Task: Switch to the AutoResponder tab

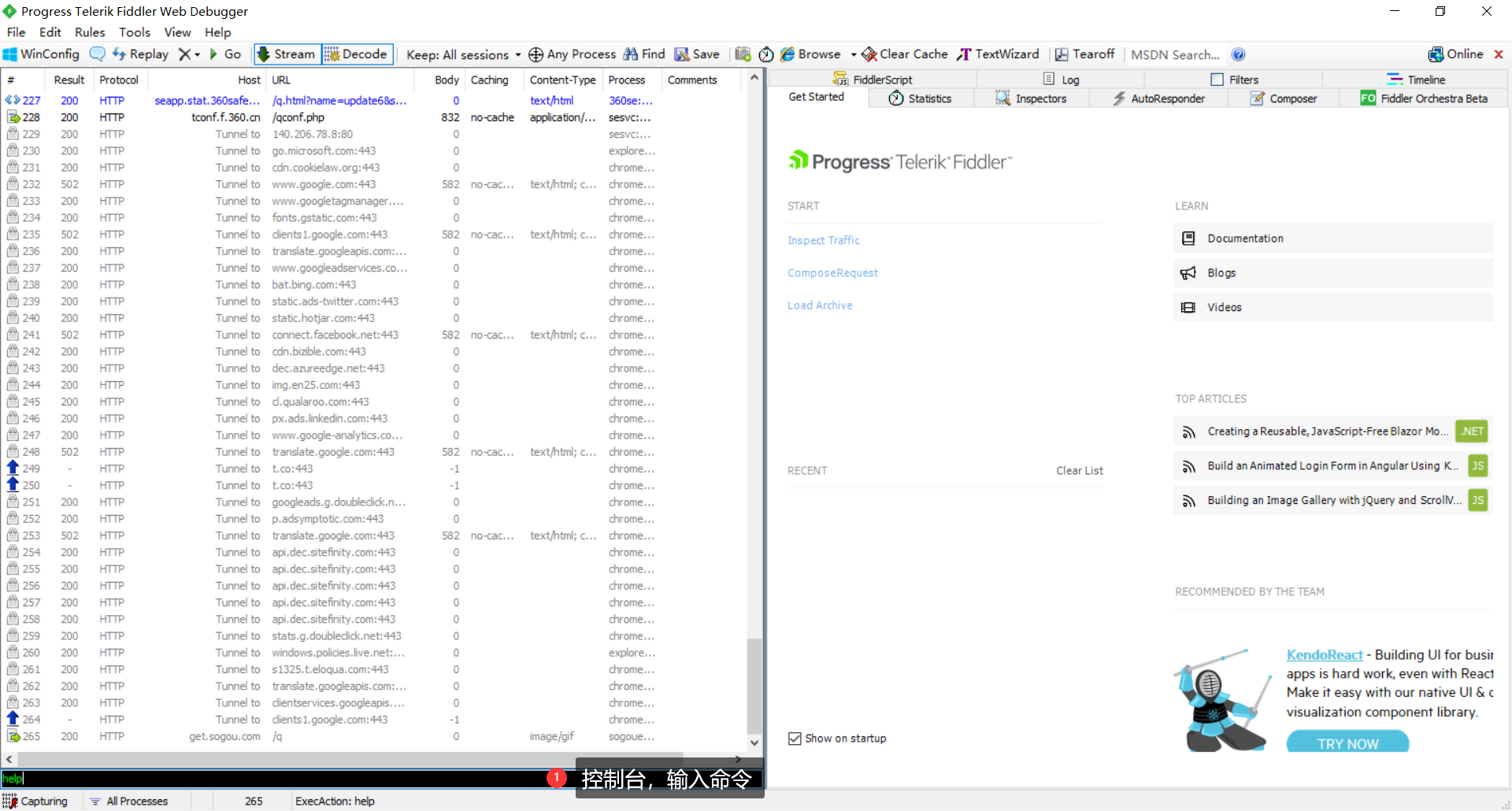Action: point(1158,98)
